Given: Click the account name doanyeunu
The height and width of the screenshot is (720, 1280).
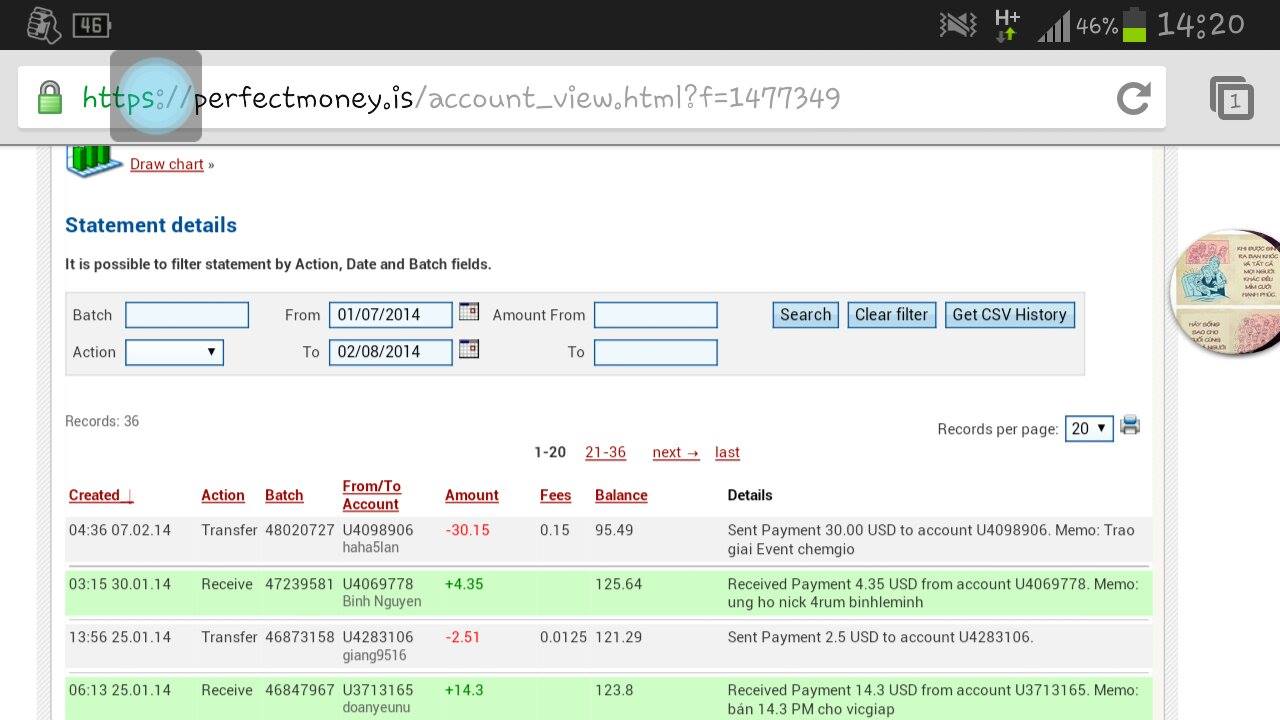Looking at the screenshot, I should [376, 708].
